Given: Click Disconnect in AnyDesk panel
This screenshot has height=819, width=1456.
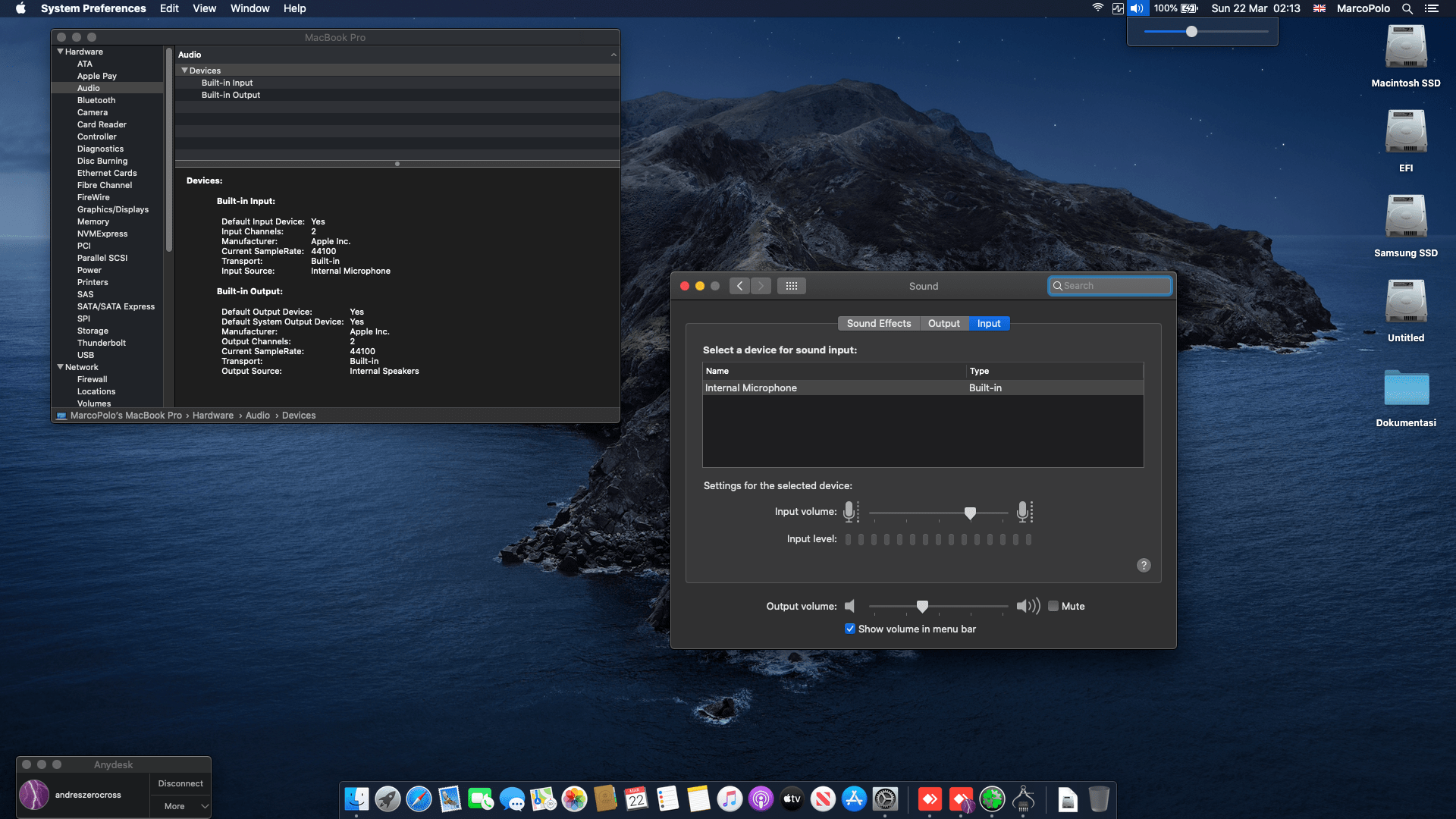Looking at the screenshot, I should click(180, 784).
